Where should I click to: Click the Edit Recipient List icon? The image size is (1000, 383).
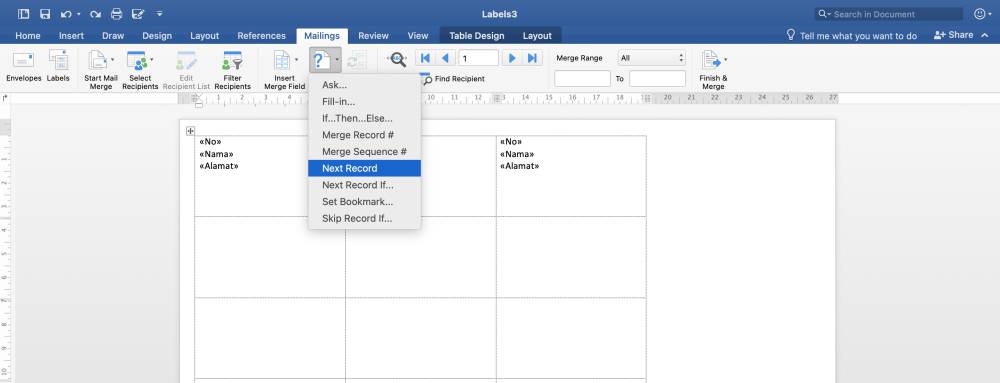click(x=186, y=61)
